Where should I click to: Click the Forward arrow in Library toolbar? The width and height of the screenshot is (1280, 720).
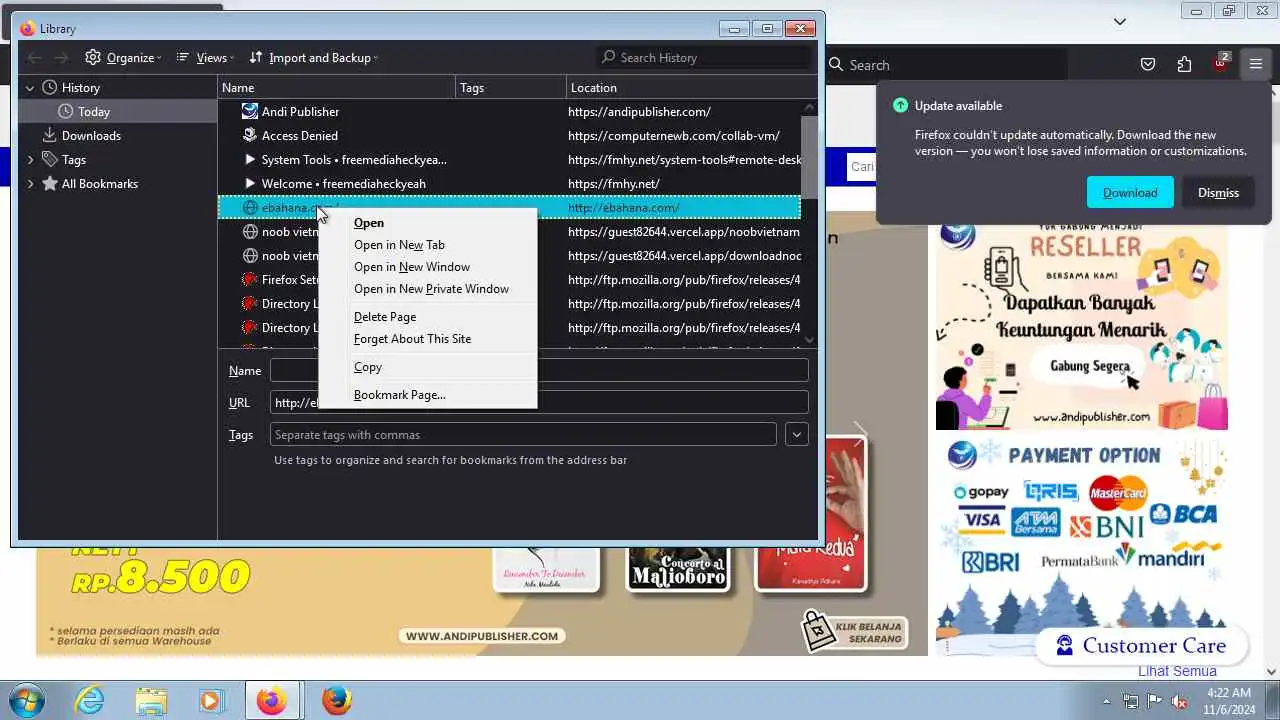coord(61,58)
